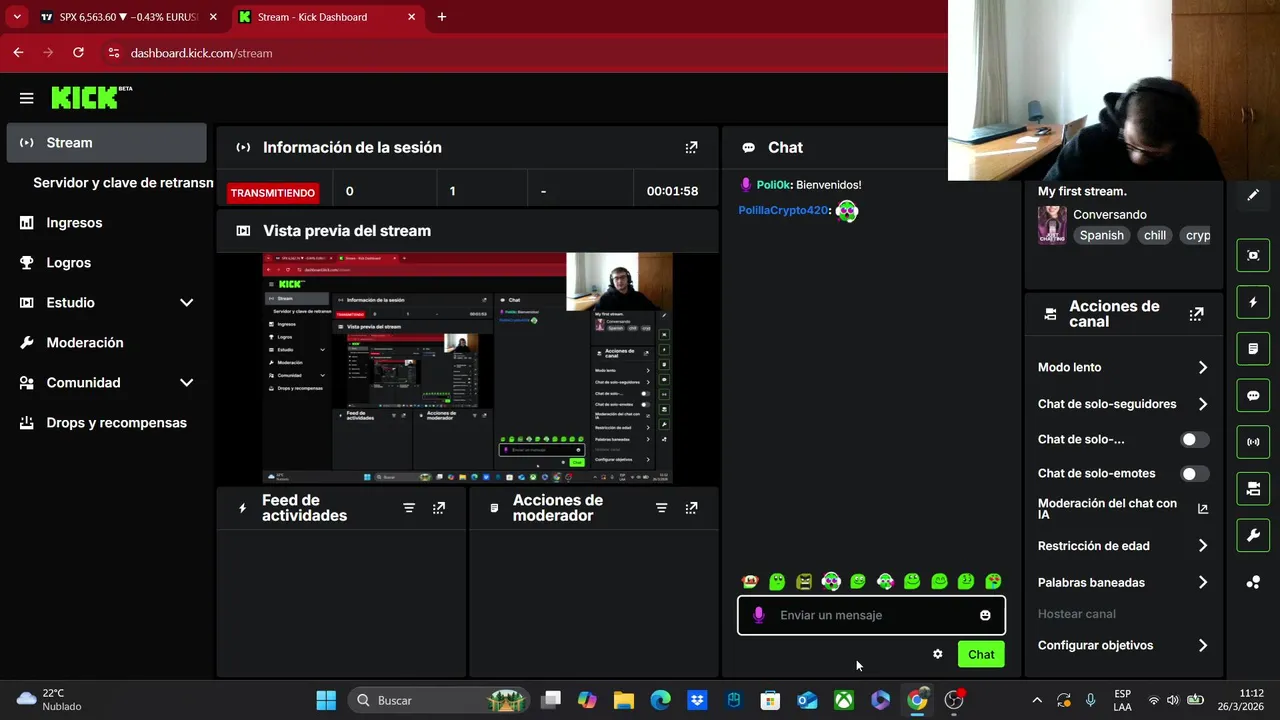Show hidden system tray icons

[1037, 700]
